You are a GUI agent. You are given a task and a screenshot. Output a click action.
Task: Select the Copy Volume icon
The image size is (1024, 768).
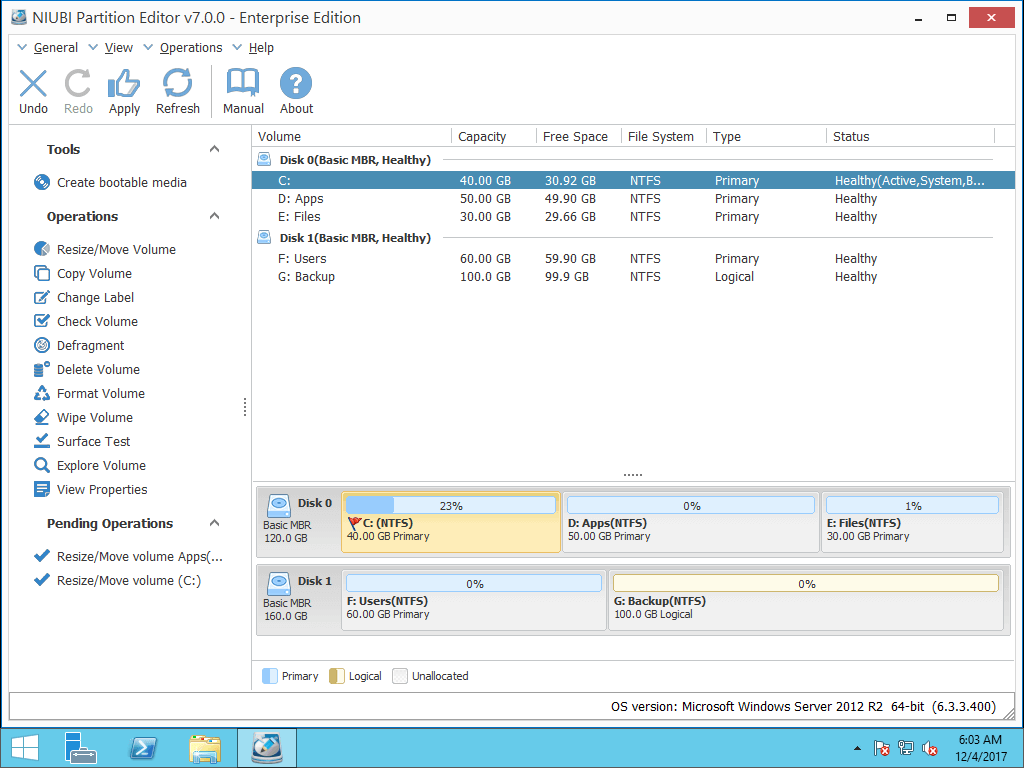click(42, 273)
